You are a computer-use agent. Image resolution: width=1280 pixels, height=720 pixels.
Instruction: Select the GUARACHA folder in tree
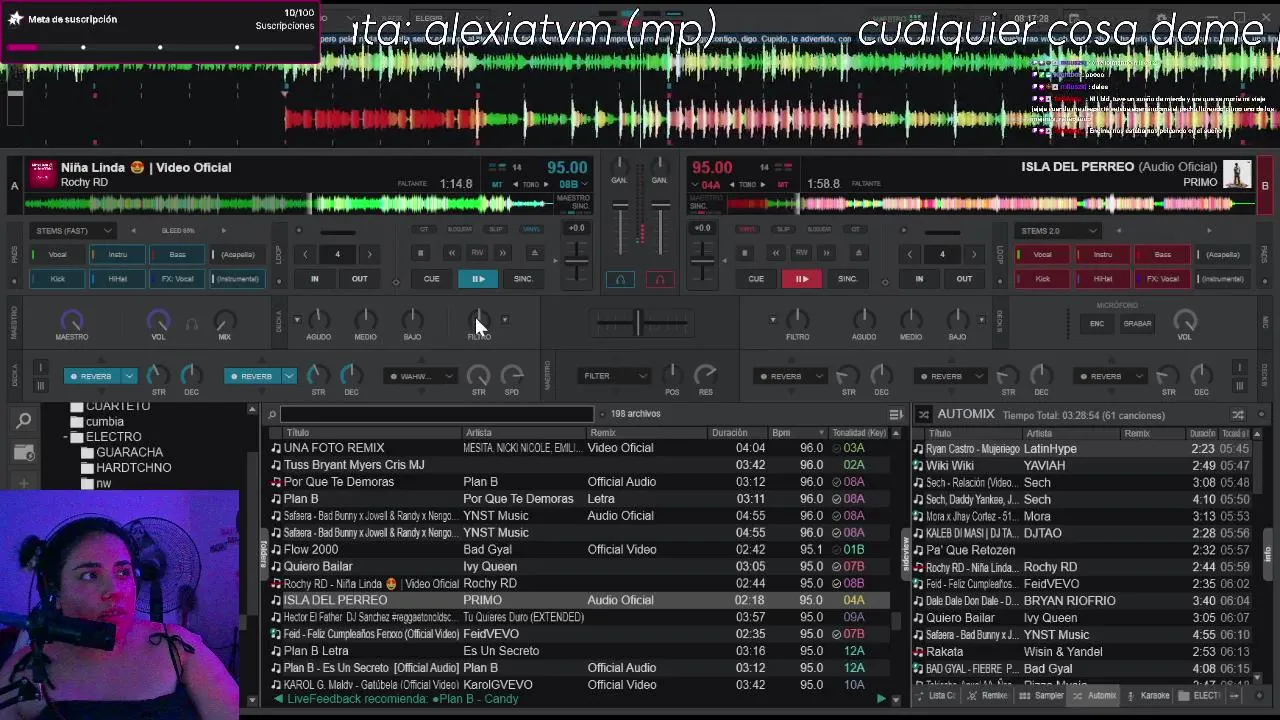(x=129, y=452)
